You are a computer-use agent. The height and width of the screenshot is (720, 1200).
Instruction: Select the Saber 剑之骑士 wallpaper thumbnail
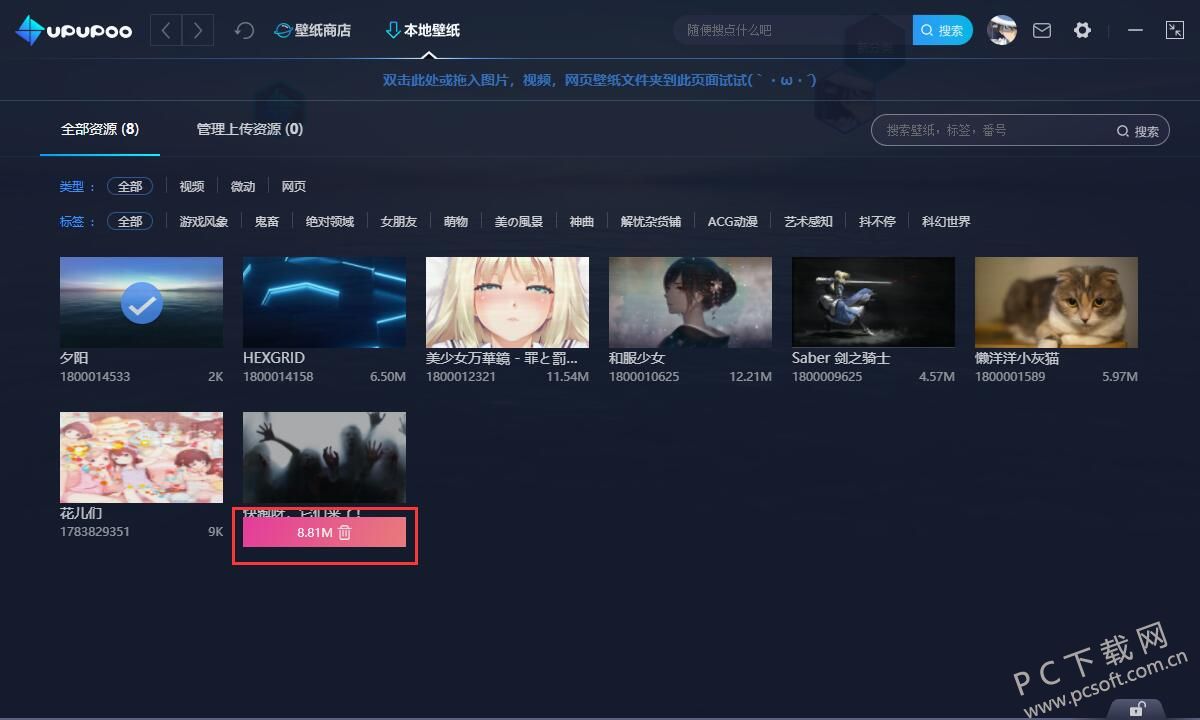873,302
